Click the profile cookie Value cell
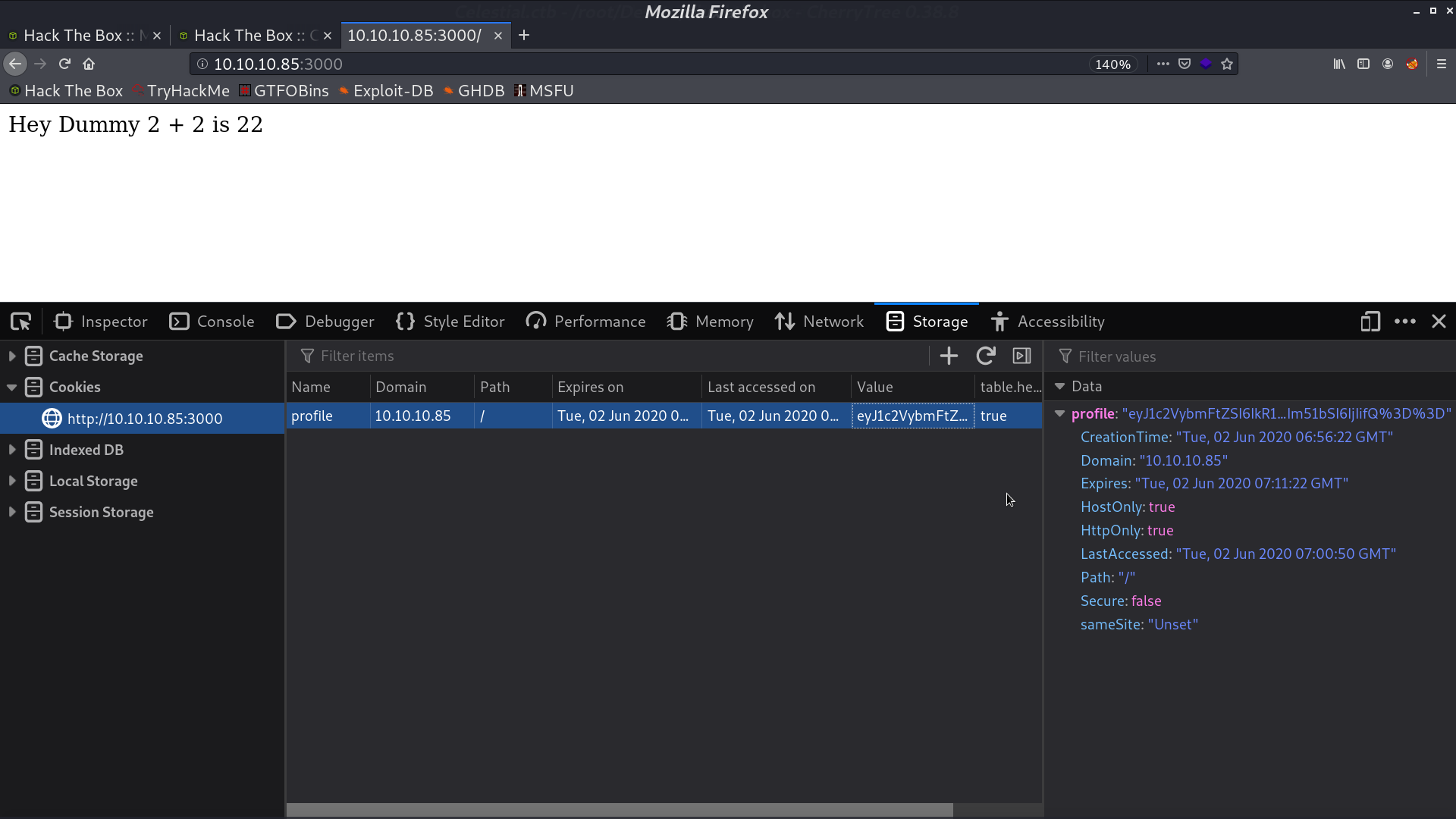Image resolution: width=1456 pixels, height=819 pixels. 913,416
